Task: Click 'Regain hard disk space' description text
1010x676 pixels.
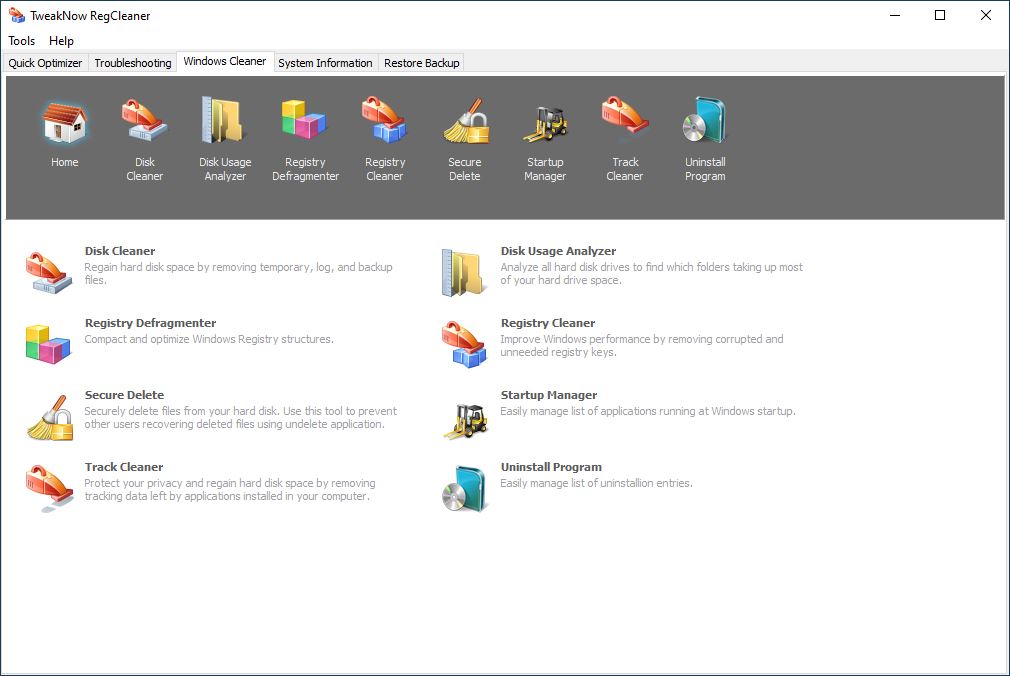Action: [238, 274]
